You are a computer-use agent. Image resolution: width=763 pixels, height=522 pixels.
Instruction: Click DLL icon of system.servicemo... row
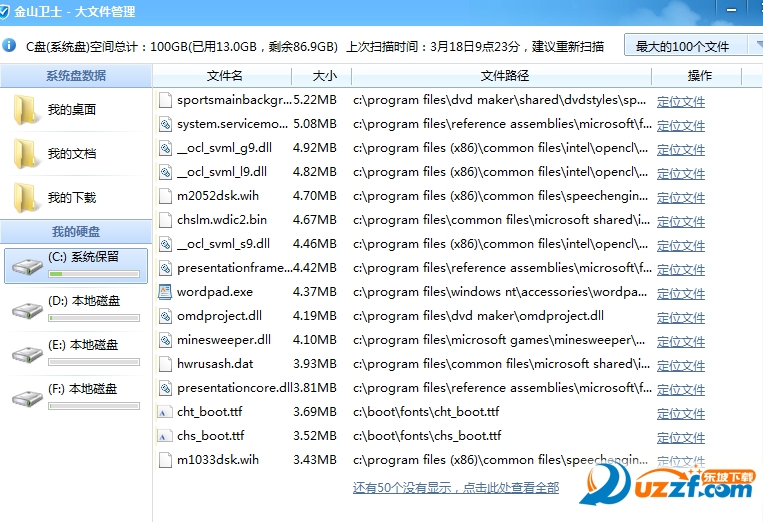165,124
